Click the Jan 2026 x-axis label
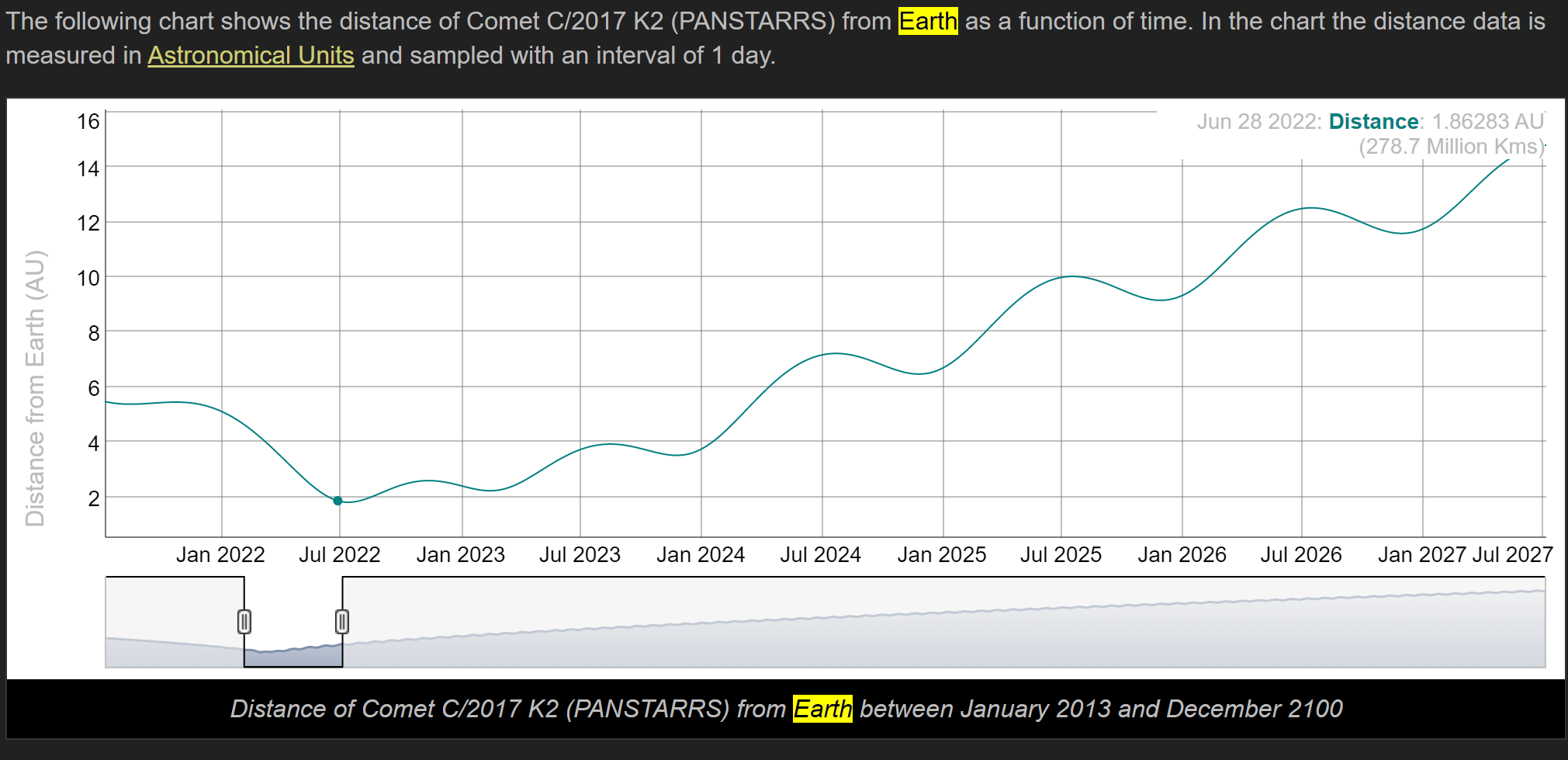 tap(1182, 555)
